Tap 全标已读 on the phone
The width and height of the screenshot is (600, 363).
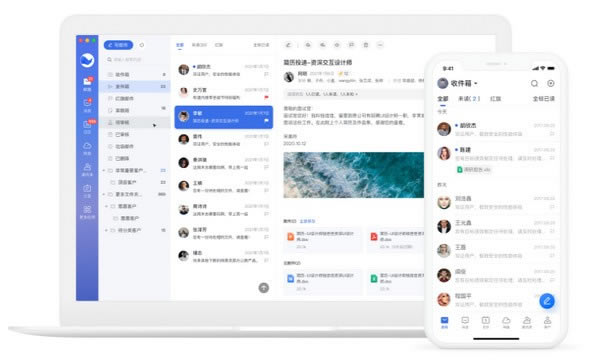(x=543, y=99)
